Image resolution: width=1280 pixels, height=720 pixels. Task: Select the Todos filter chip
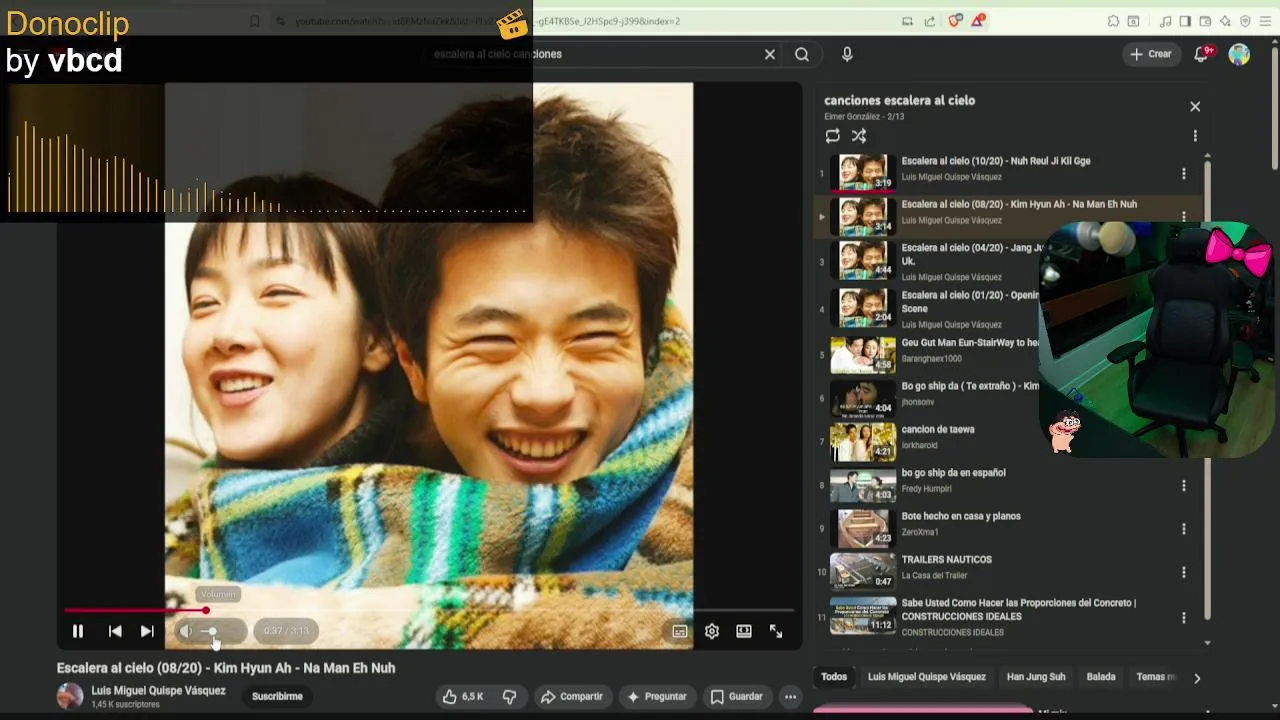pyautogui.click(x=834, y=677)
